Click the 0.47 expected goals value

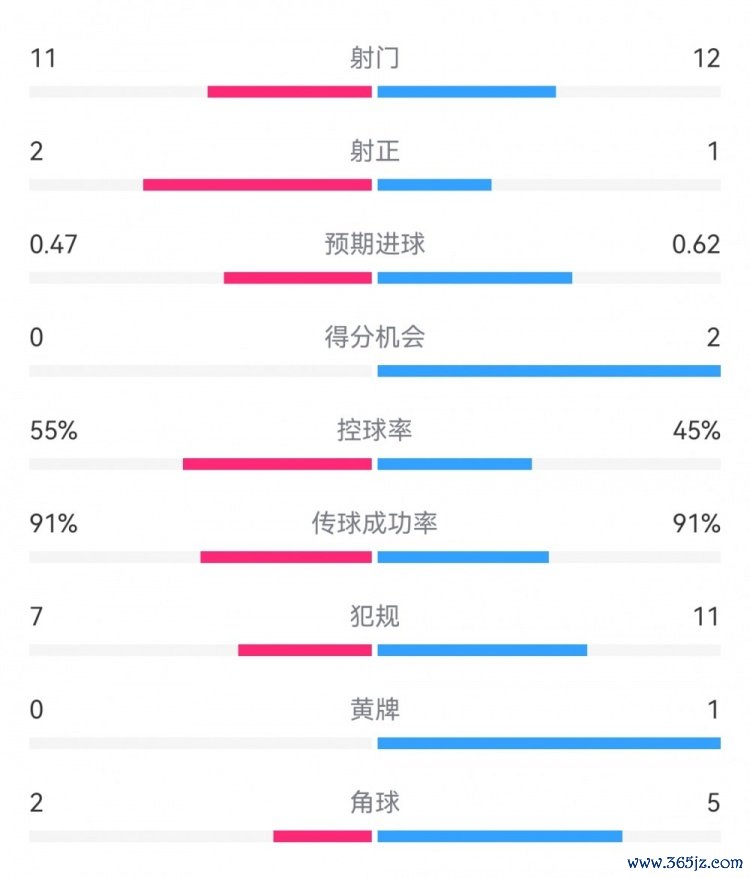(x=53, y=245)
